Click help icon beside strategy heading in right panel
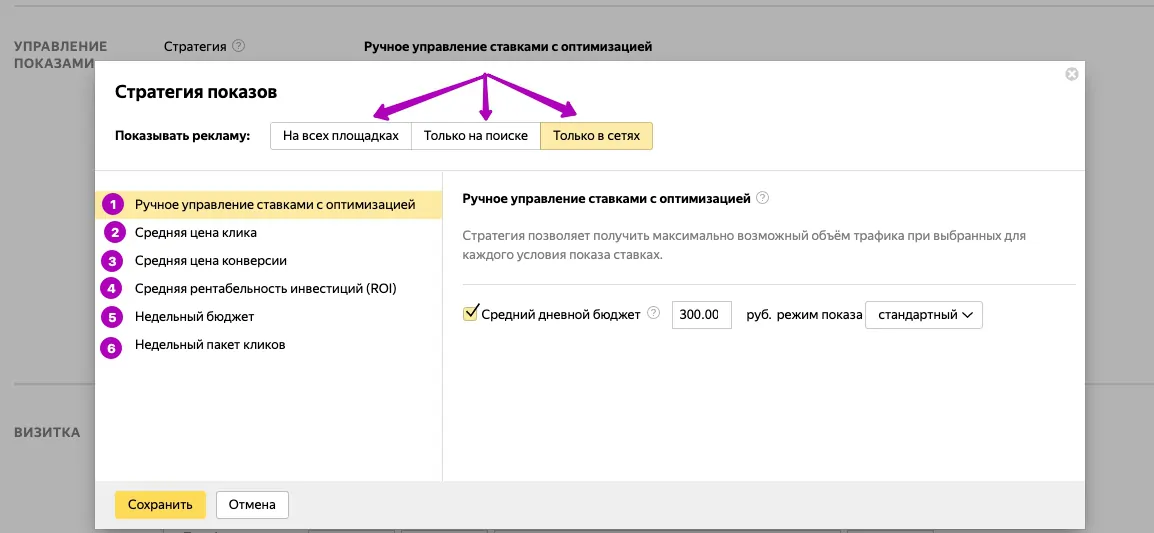The width and height of the screenshot is (1154, 533). coord(762,198)
